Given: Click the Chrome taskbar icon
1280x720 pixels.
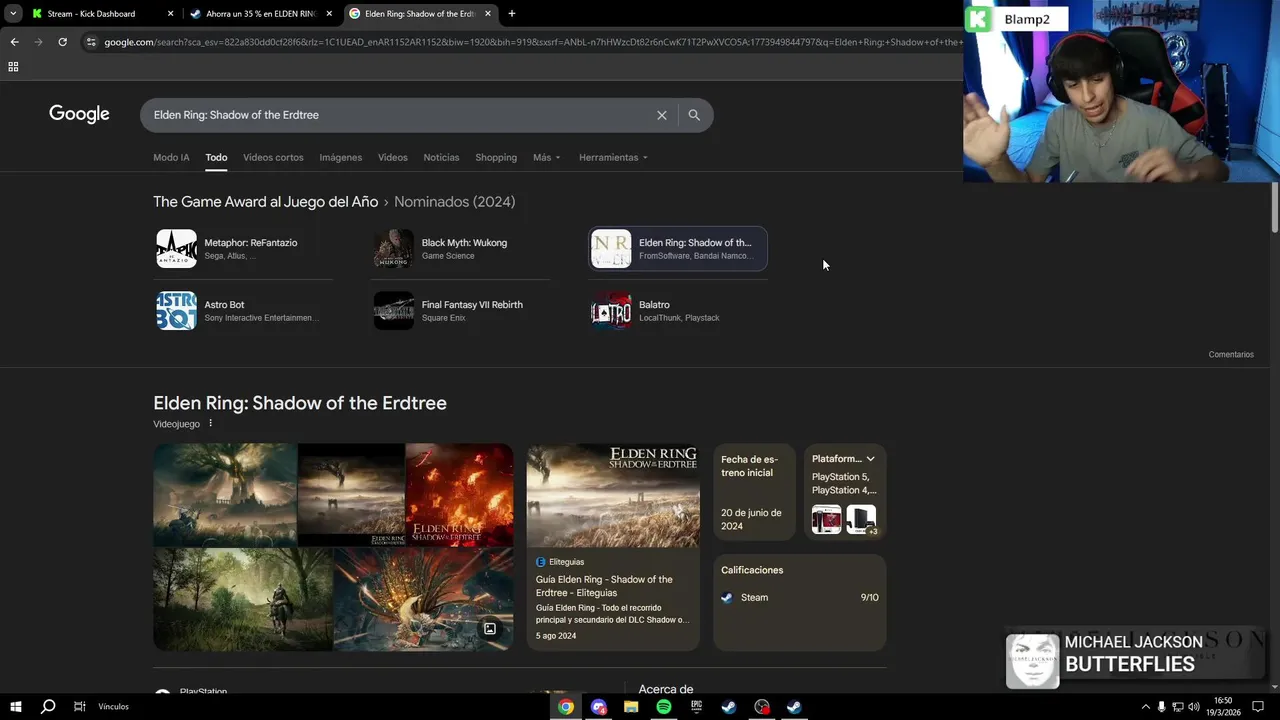Looking at the screenshot, I should (x=566, y=707).
